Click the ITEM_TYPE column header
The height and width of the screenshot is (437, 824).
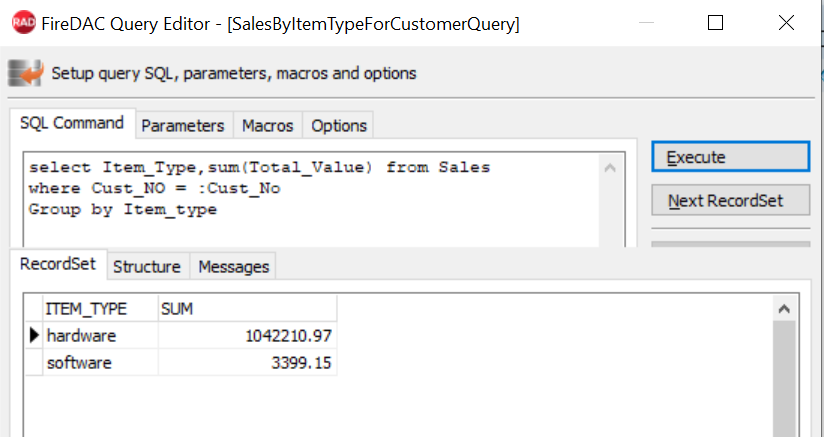[100, 308]
